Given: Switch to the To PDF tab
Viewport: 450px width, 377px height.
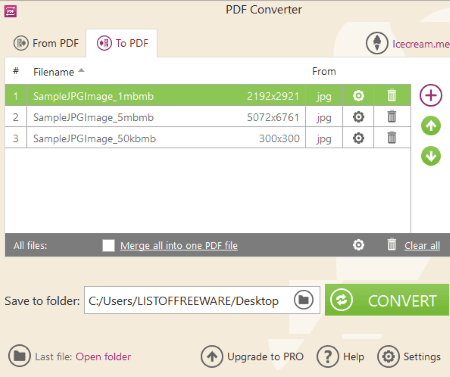Looking at the screenshot, I should tap(122, 43).
